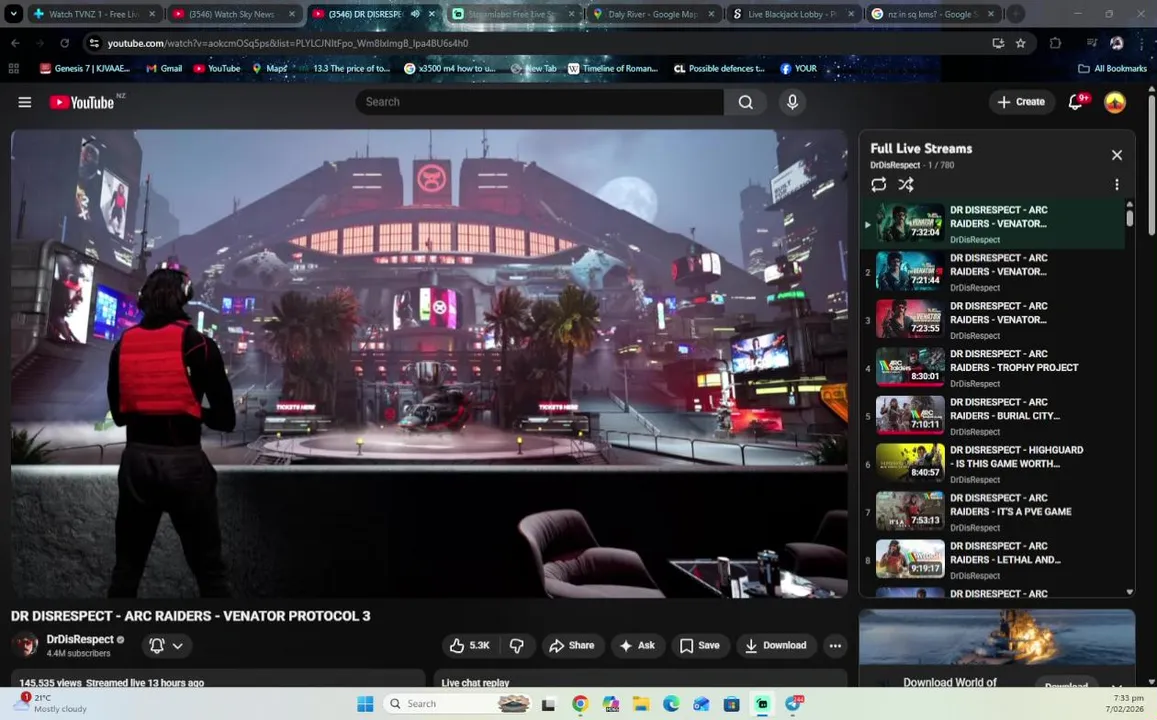Switch to the Daly River Google Maps tab
The height and width of the screenshot is (720, 1157).
653,14
